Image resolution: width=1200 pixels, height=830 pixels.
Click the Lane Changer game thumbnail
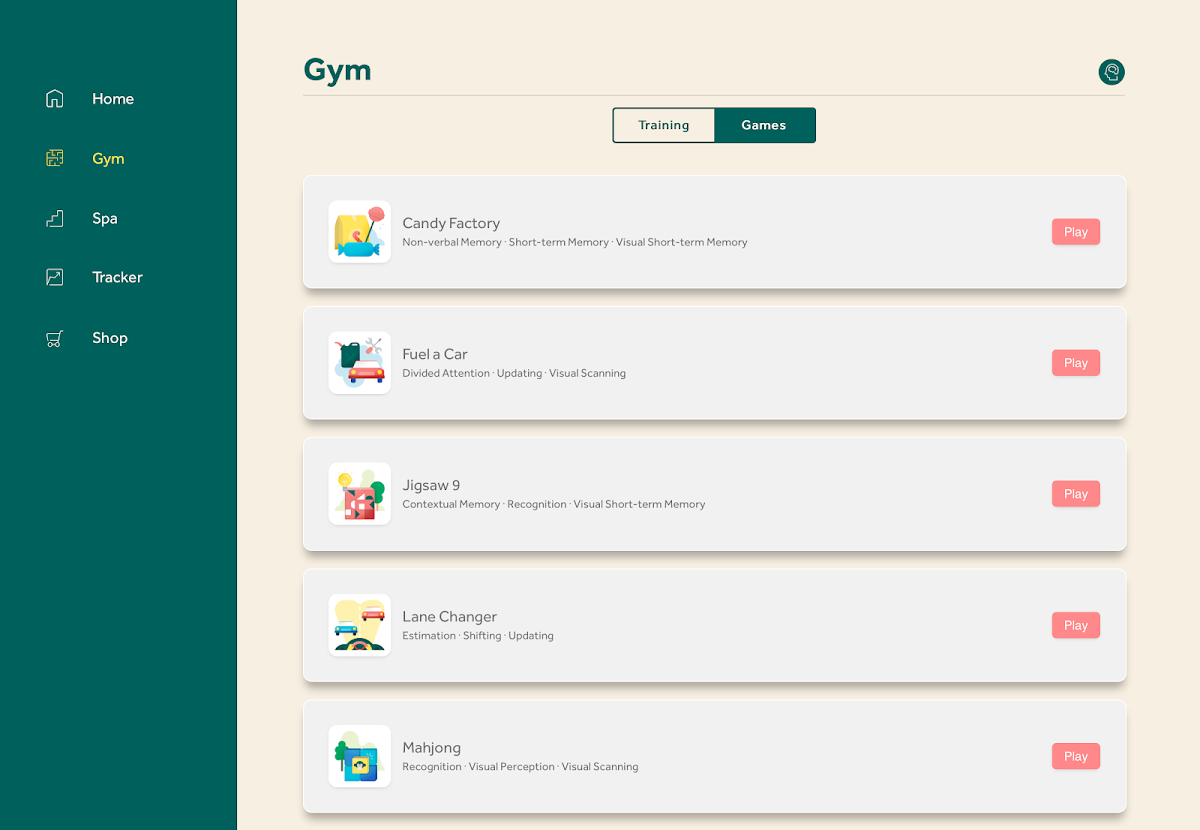pos(360,625)
